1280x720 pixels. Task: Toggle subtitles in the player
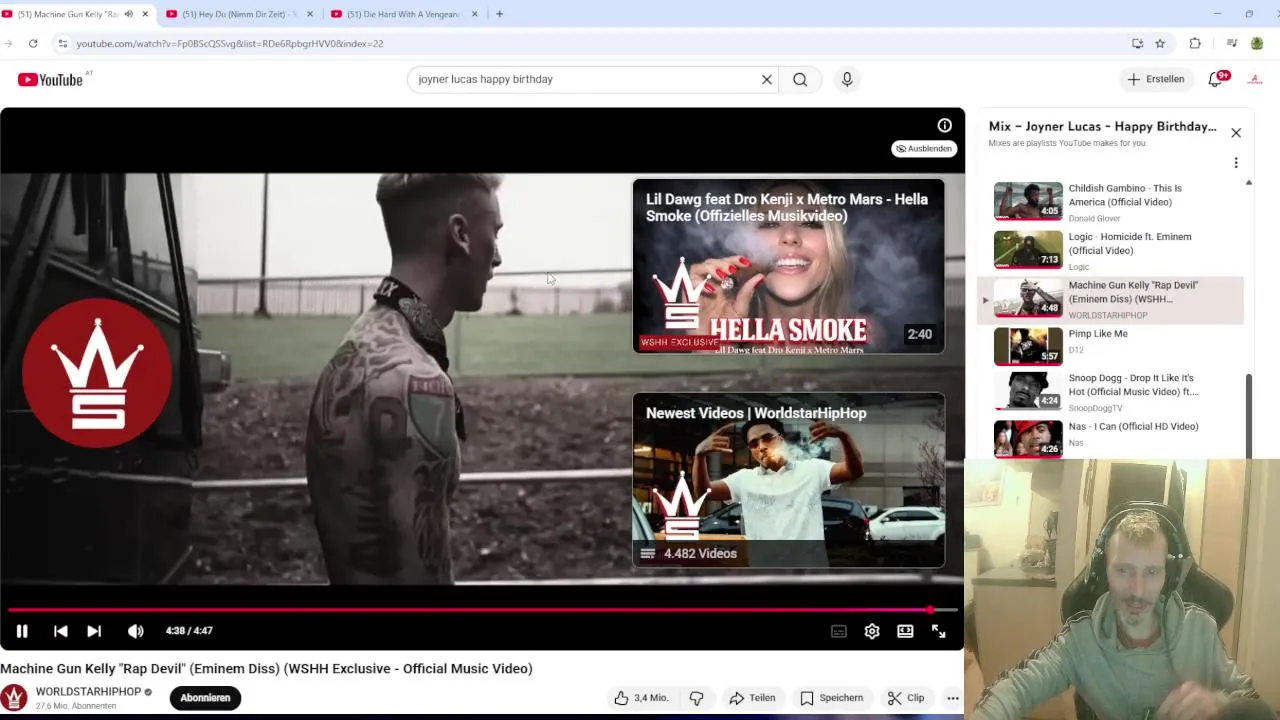[x=839, y=631]
